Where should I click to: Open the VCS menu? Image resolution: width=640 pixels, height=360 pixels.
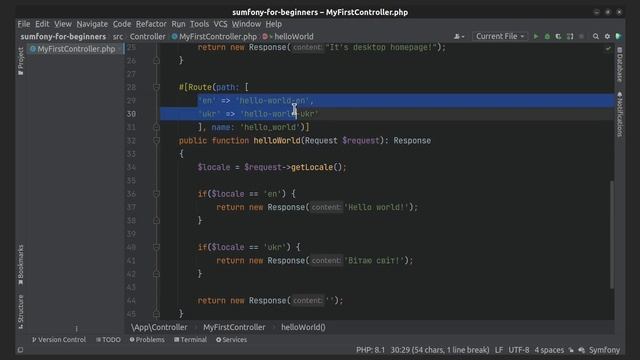[x=220, y=24]
